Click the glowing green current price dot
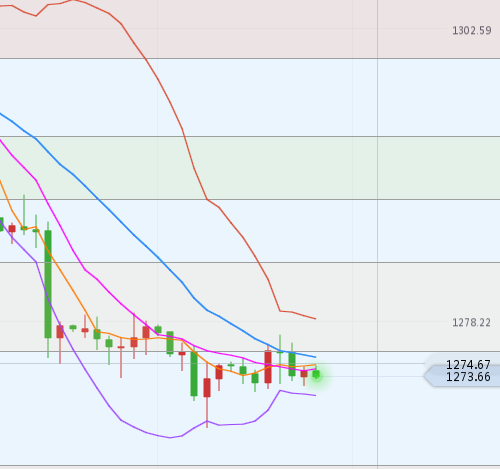 click(x=316, y=375)
